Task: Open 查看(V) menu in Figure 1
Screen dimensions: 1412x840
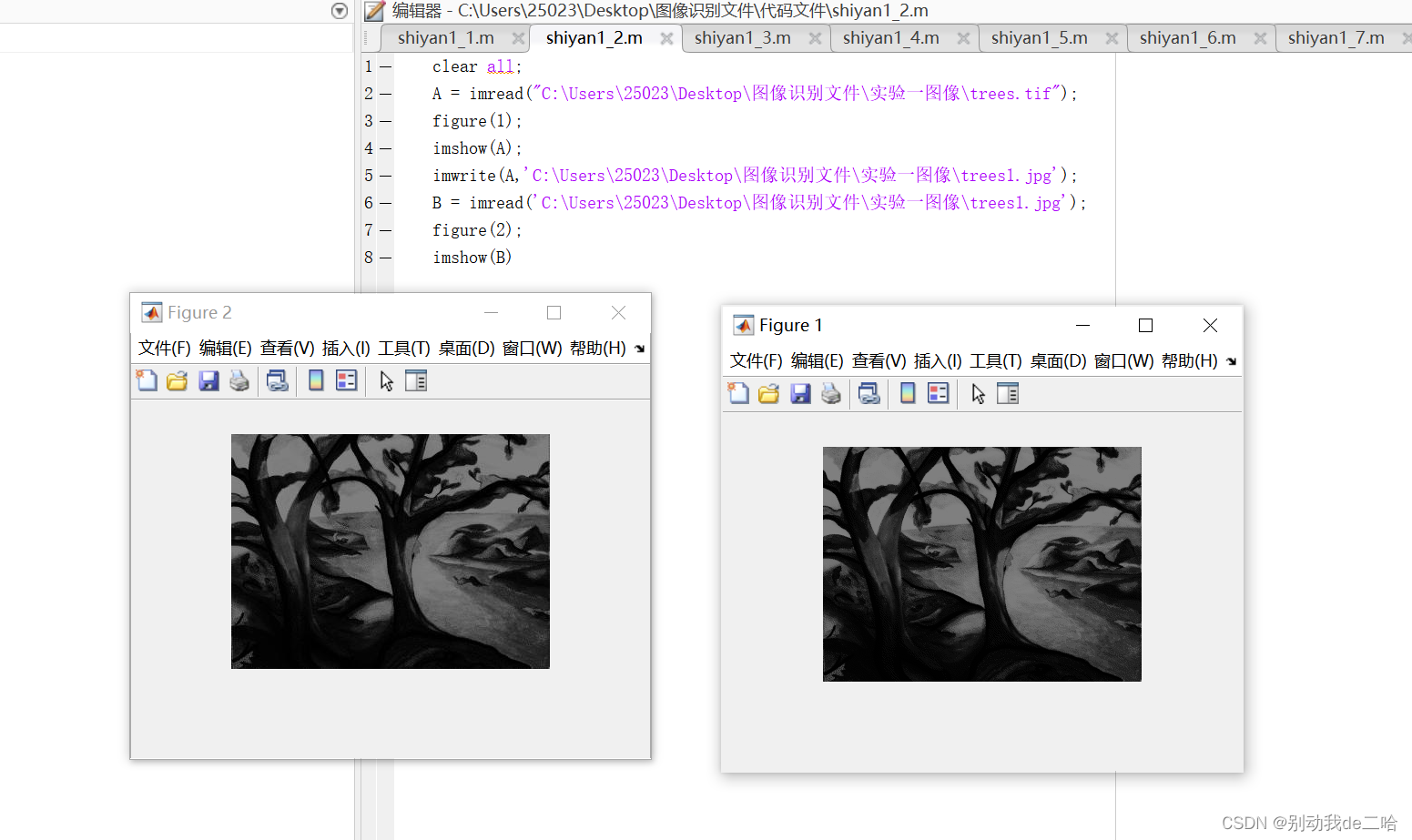Action: point(879,361)
